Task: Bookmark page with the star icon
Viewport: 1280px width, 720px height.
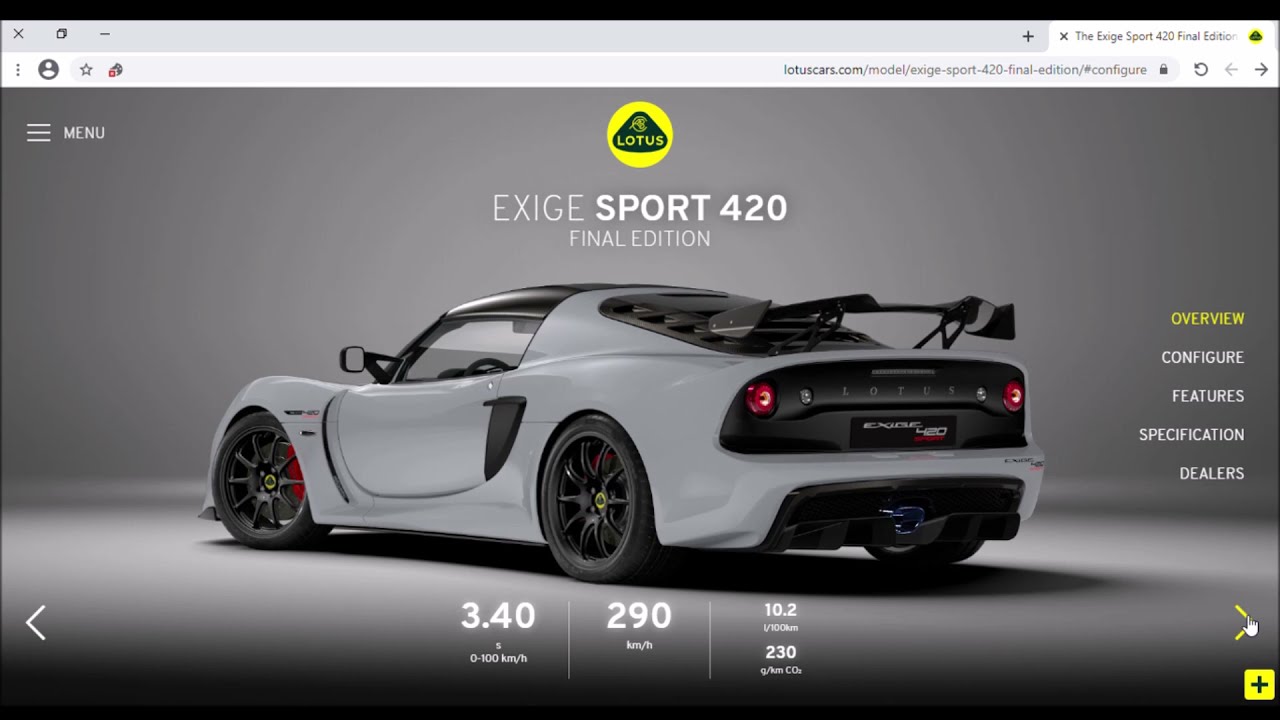Action: point(86,70)
